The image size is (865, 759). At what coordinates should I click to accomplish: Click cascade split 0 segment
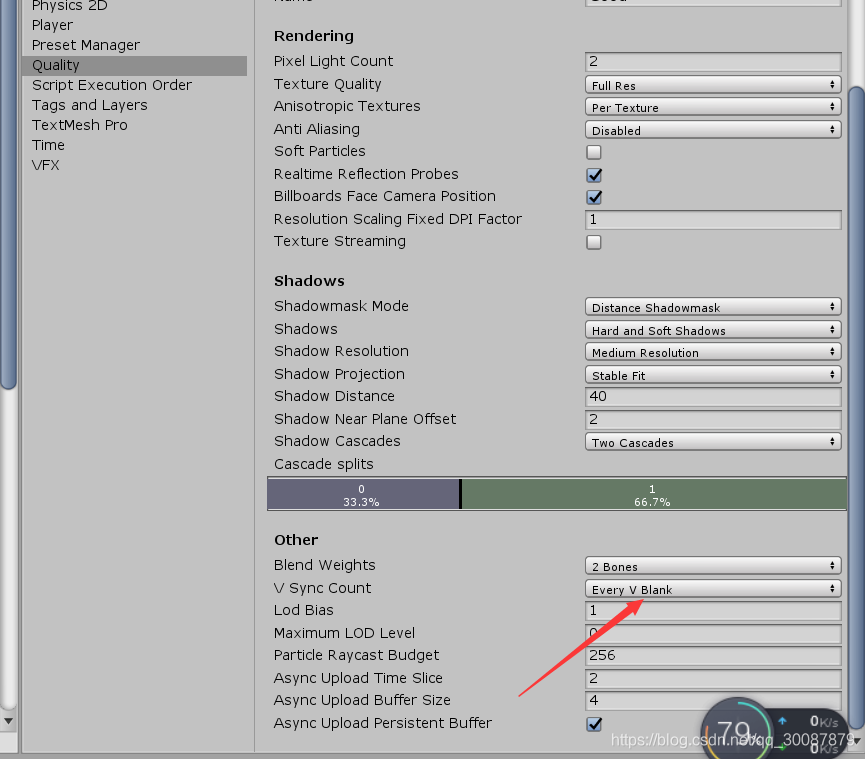pos(363,494)
